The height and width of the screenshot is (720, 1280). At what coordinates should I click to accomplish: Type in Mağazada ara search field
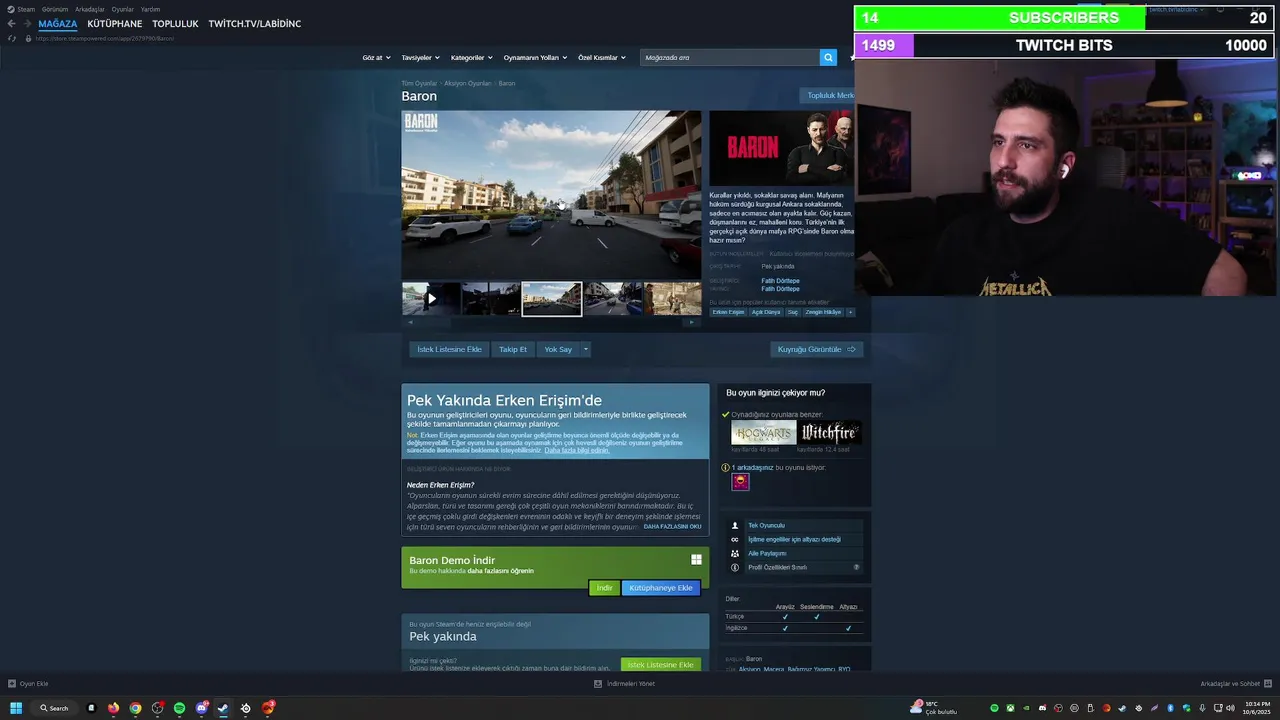click(x=730, y=57)
